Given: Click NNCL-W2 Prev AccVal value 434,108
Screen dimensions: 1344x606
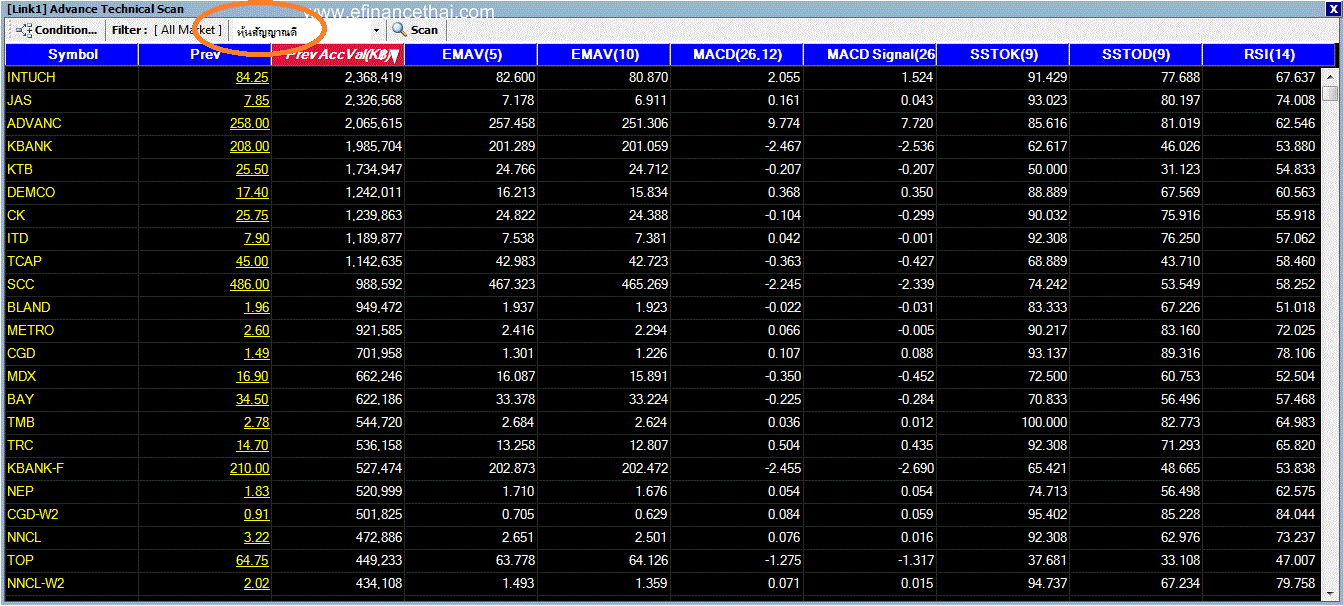Looking at the screenshot, I should [x=379, y=583].
